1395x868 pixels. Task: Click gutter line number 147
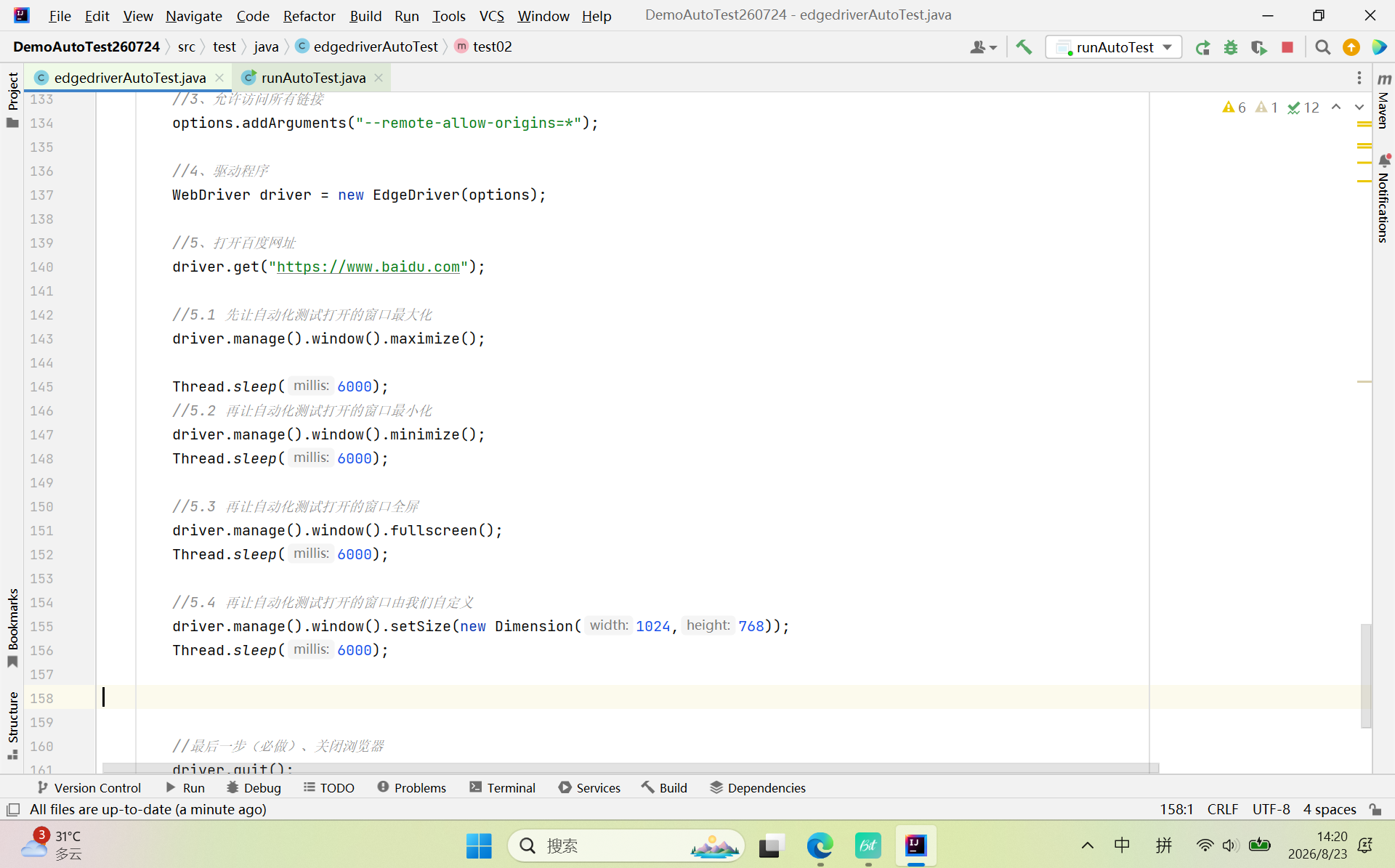coord(41,434)
